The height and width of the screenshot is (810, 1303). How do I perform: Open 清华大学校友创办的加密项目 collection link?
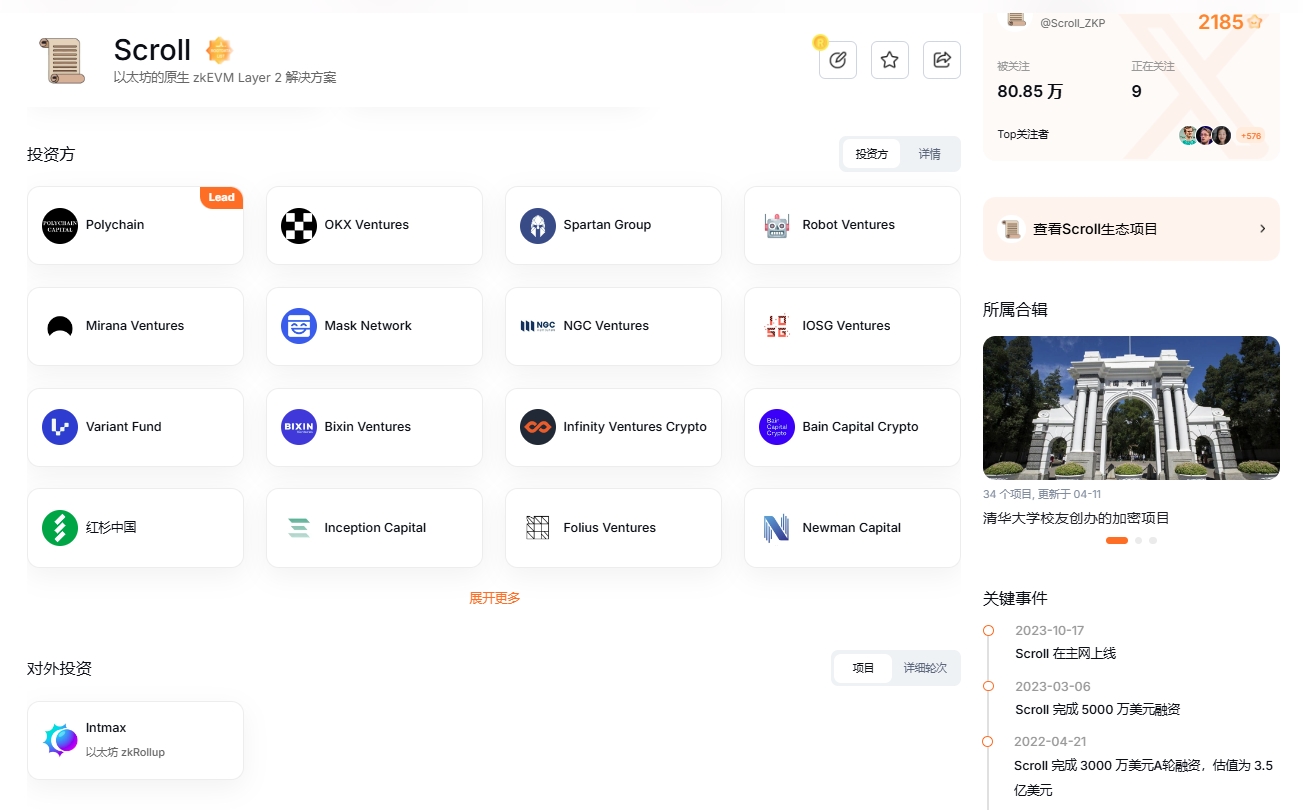click(1076, 518)
